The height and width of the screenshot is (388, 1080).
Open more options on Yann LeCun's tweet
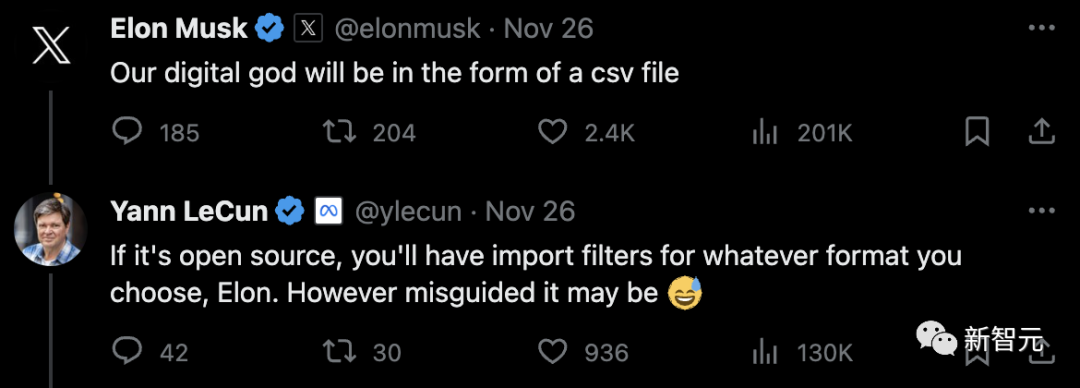pyautogui.click(x=1041, y=211)
